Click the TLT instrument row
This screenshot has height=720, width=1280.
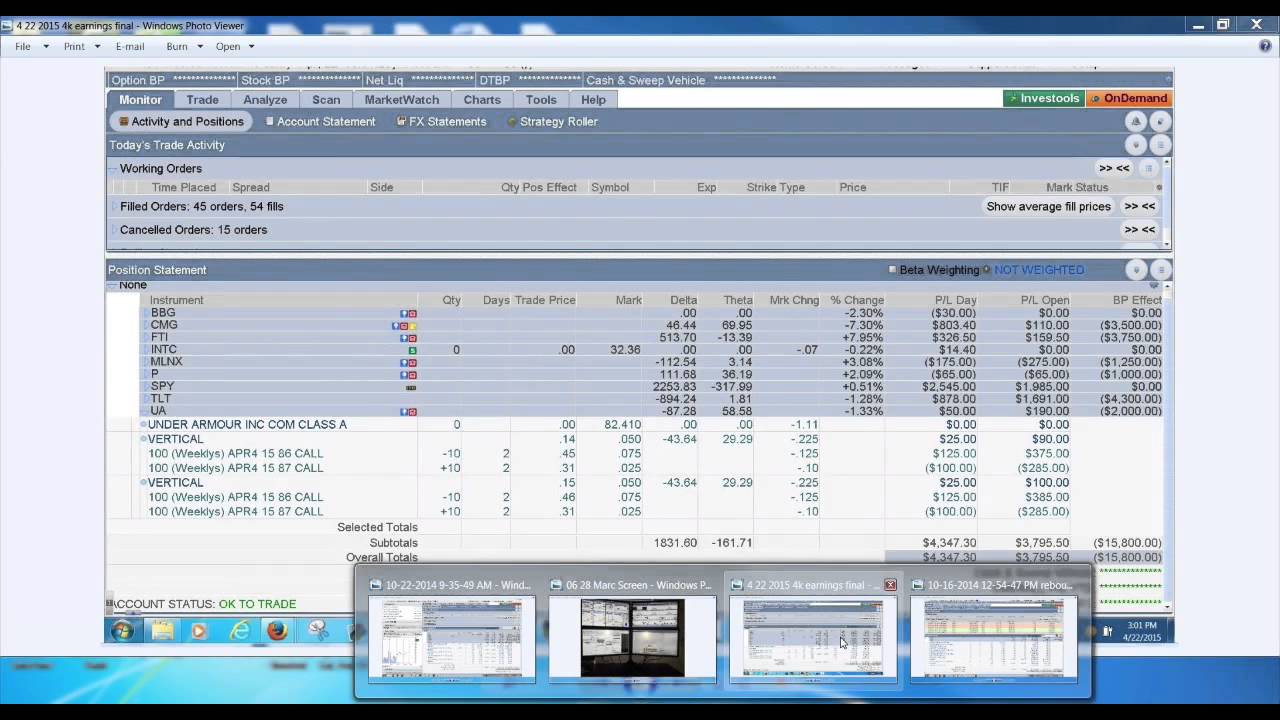(651, 399)
